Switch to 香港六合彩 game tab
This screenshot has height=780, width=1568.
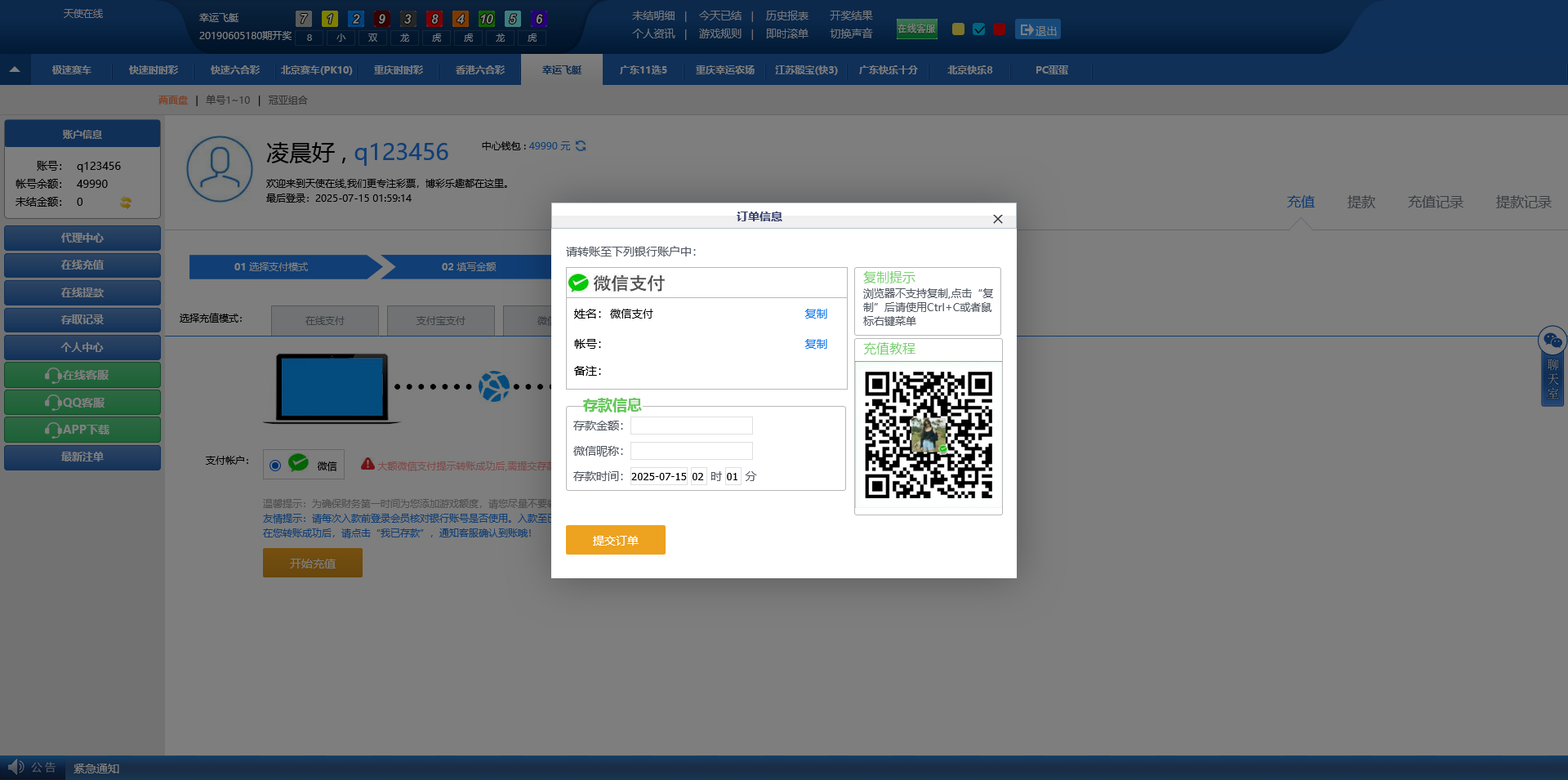[x=480, y=69]
